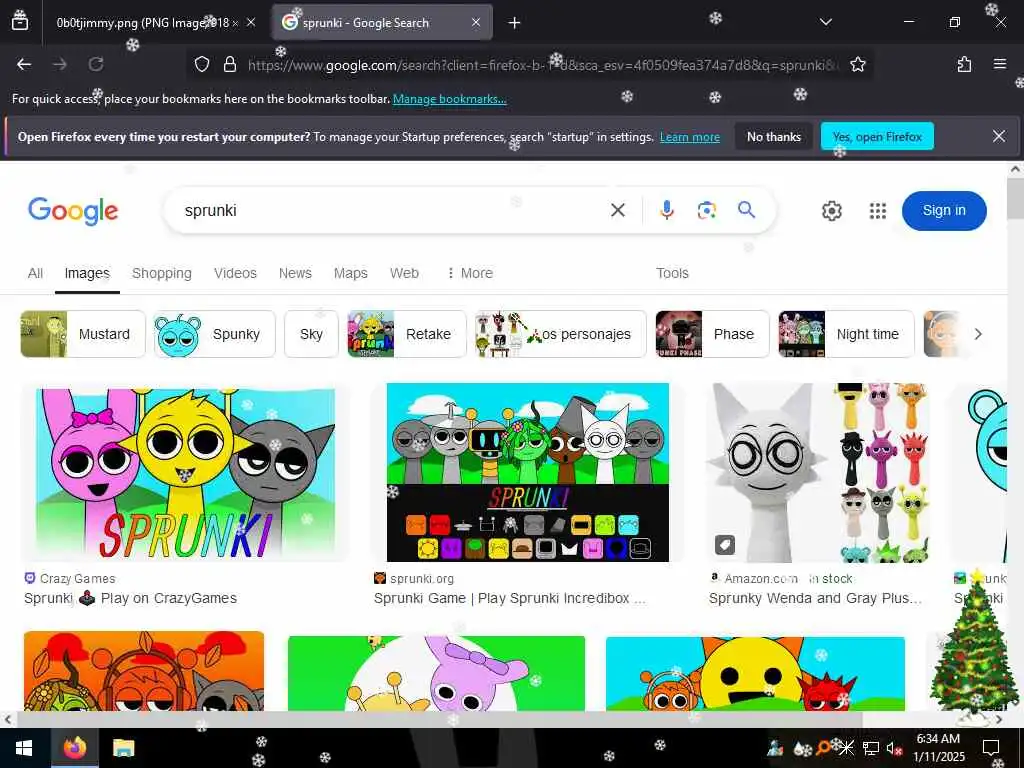Click the muted volume icon in the tray
Image resolution: width=1024 pixels, height=768 pixels.
tap(893, 748)
